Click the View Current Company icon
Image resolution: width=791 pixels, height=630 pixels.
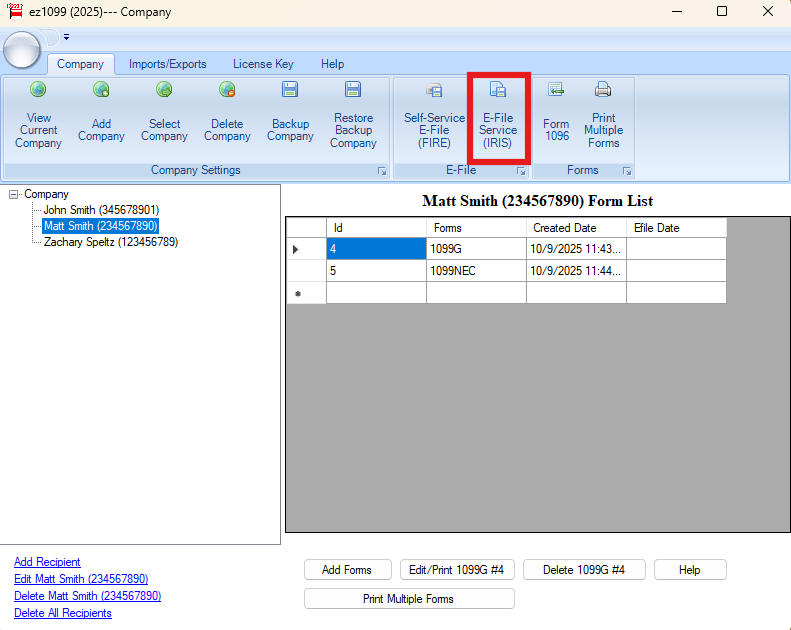tap(38, 90)
